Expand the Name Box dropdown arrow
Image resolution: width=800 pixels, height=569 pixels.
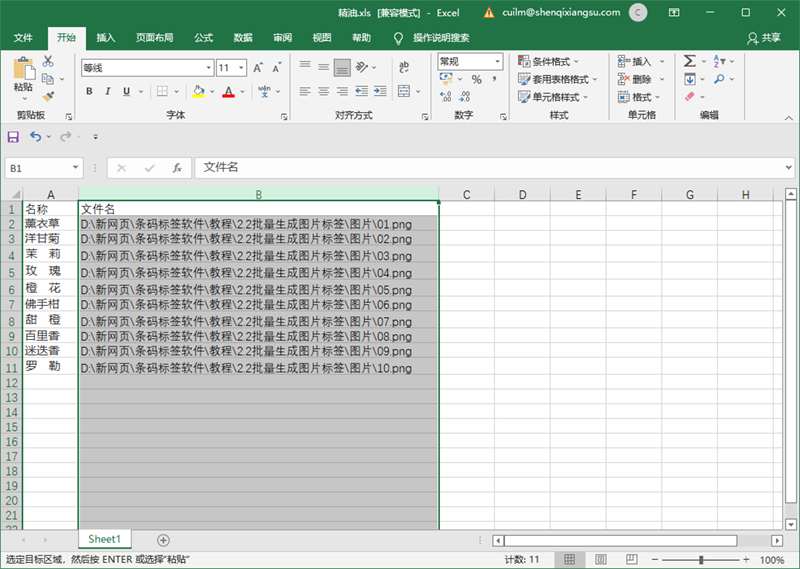pos(76,168)
